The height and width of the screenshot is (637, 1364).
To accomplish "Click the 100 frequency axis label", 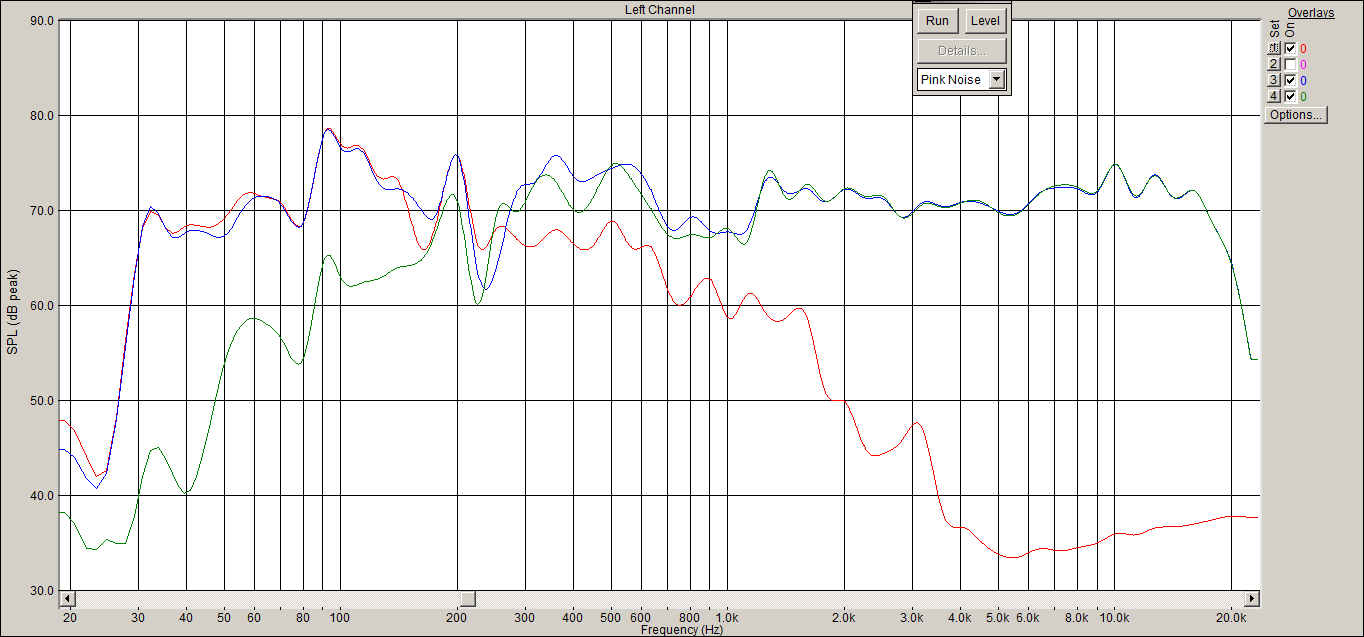I will [x=340, y=618].
